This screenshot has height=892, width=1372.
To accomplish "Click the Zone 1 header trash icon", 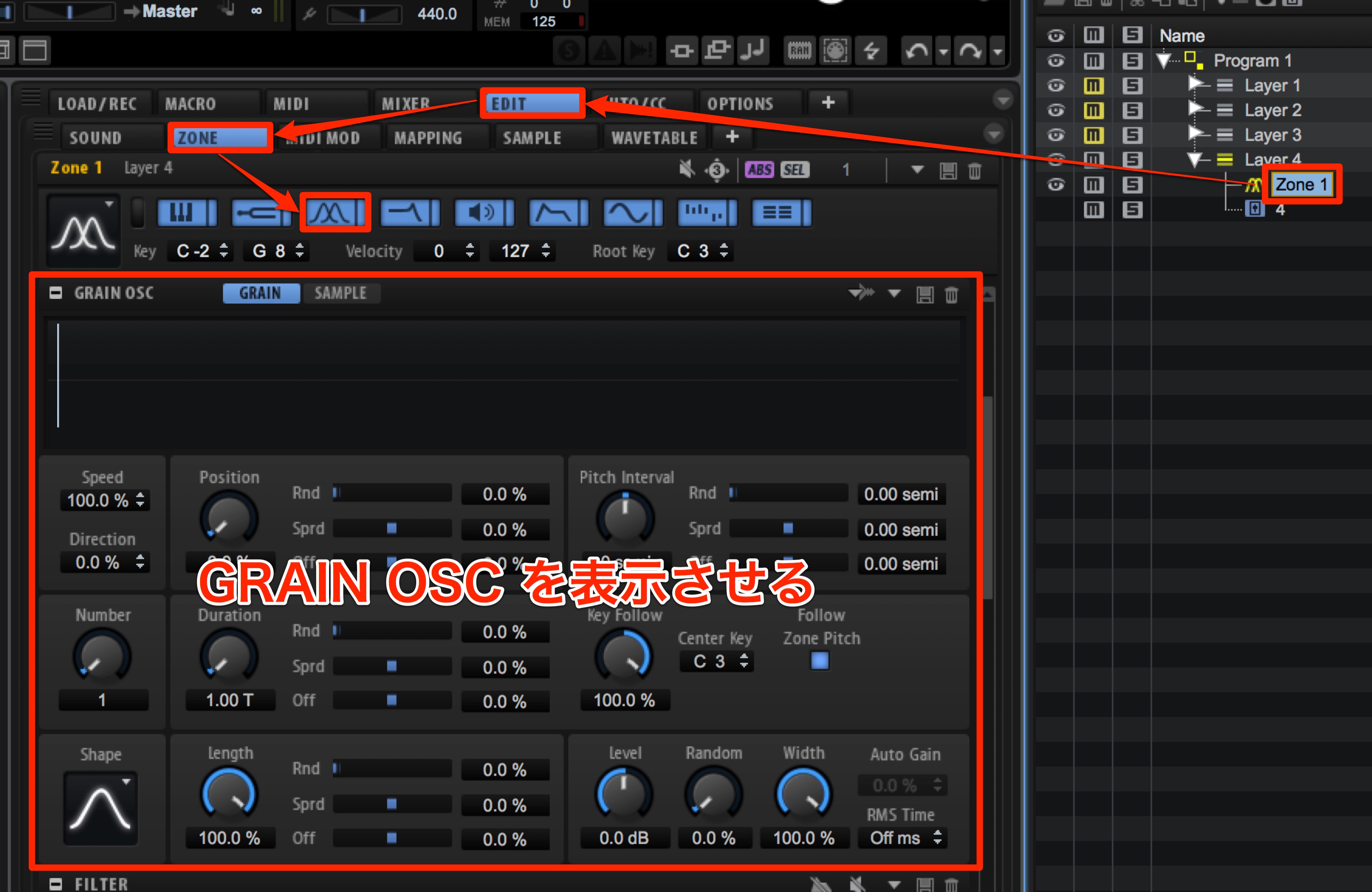I will click(975, 171).
